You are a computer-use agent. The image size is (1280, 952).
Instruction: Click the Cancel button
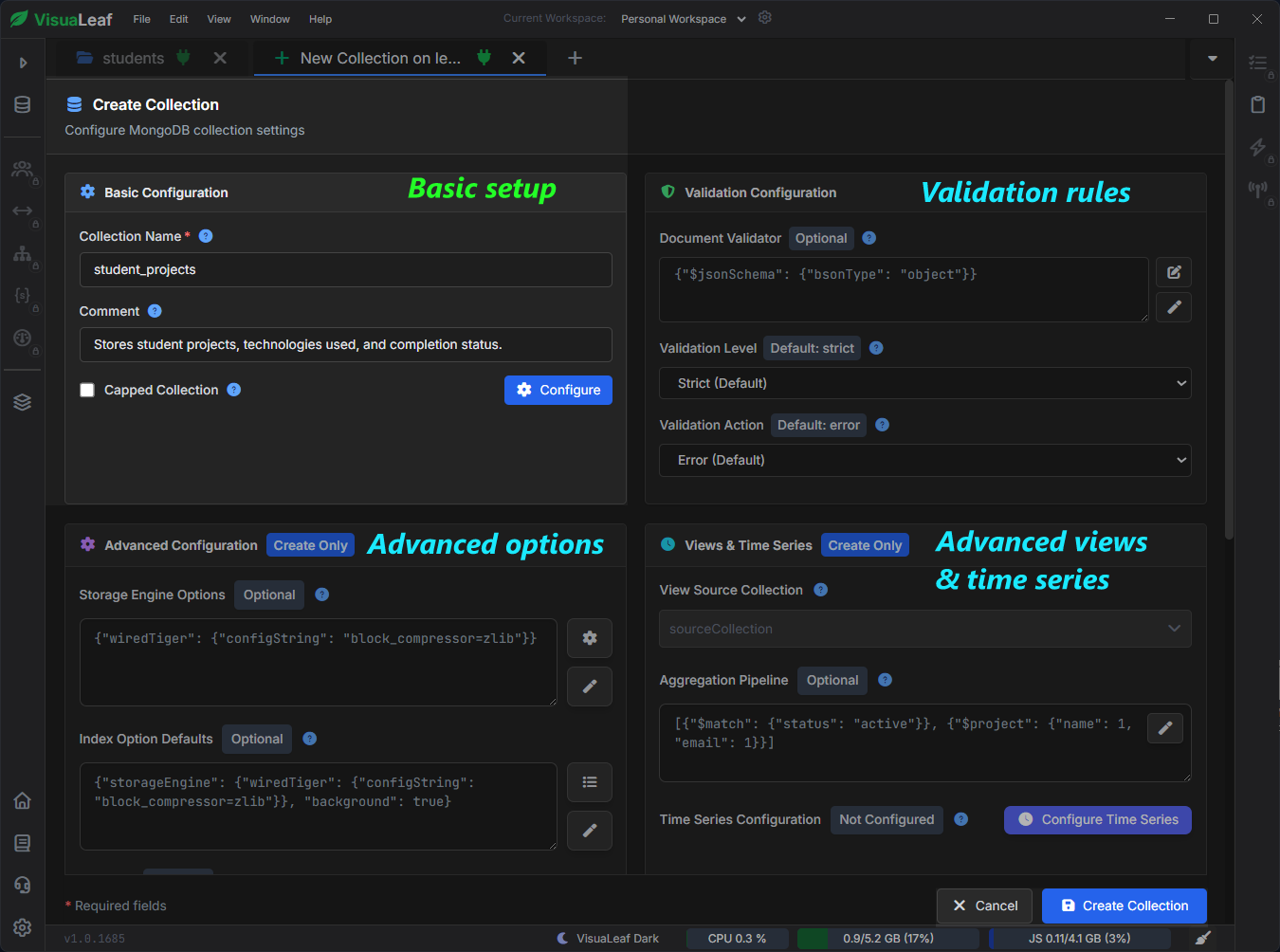(x=985, y=906)
